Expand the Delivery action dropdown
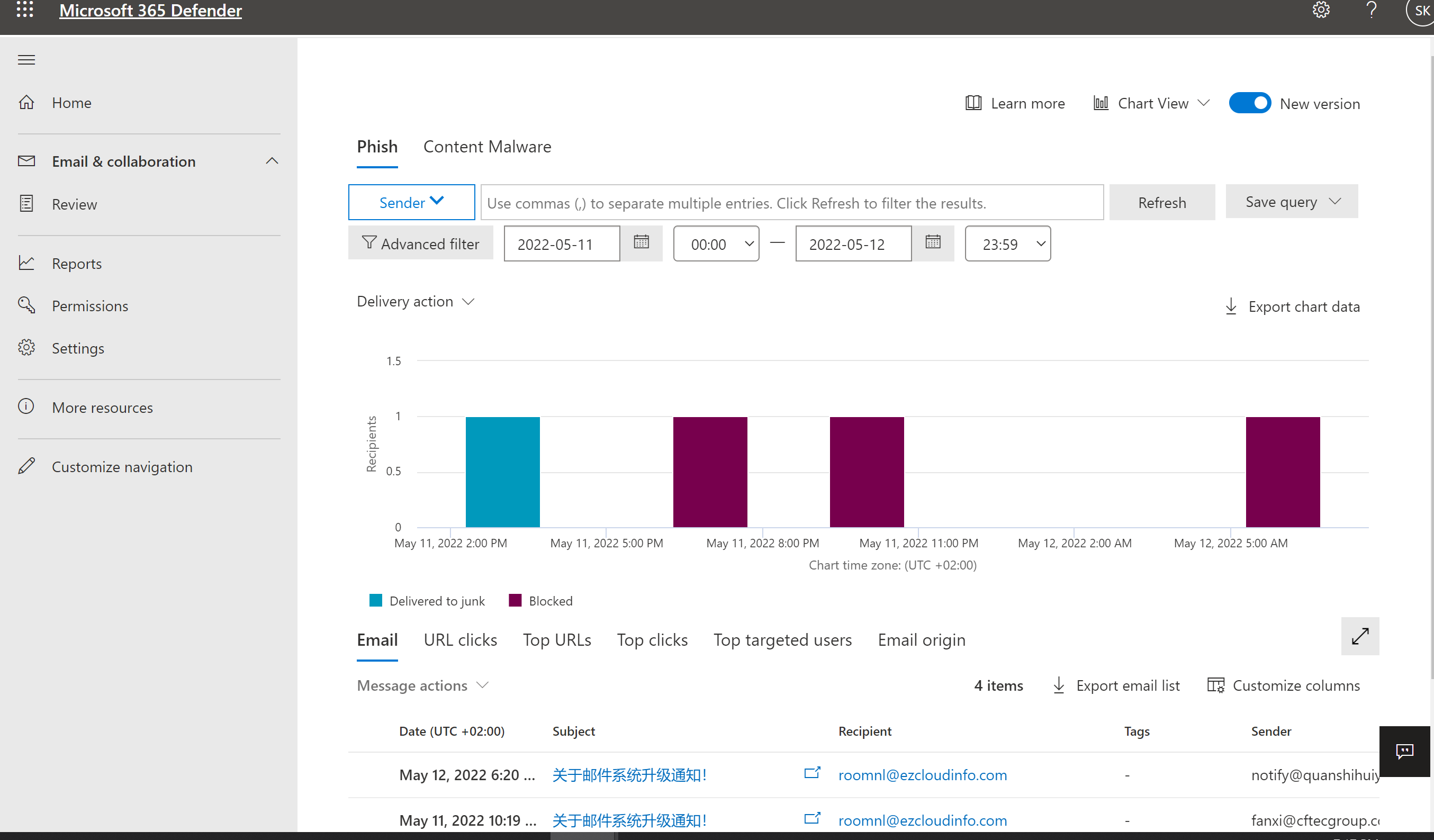 [x=416, y=302]
